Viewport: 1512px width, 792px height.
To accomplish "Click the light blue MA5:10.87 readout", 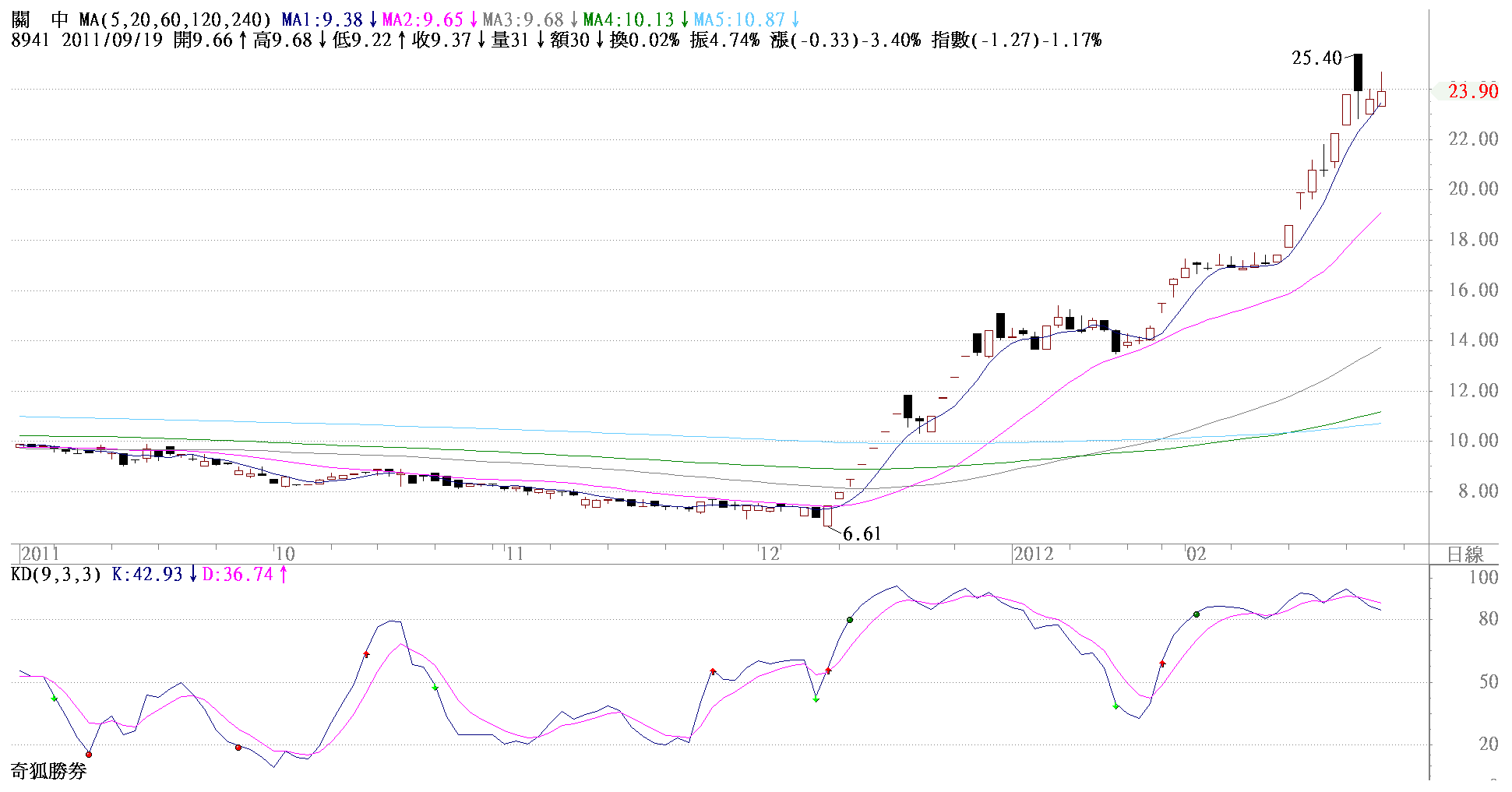I will [x=739, y=19].
